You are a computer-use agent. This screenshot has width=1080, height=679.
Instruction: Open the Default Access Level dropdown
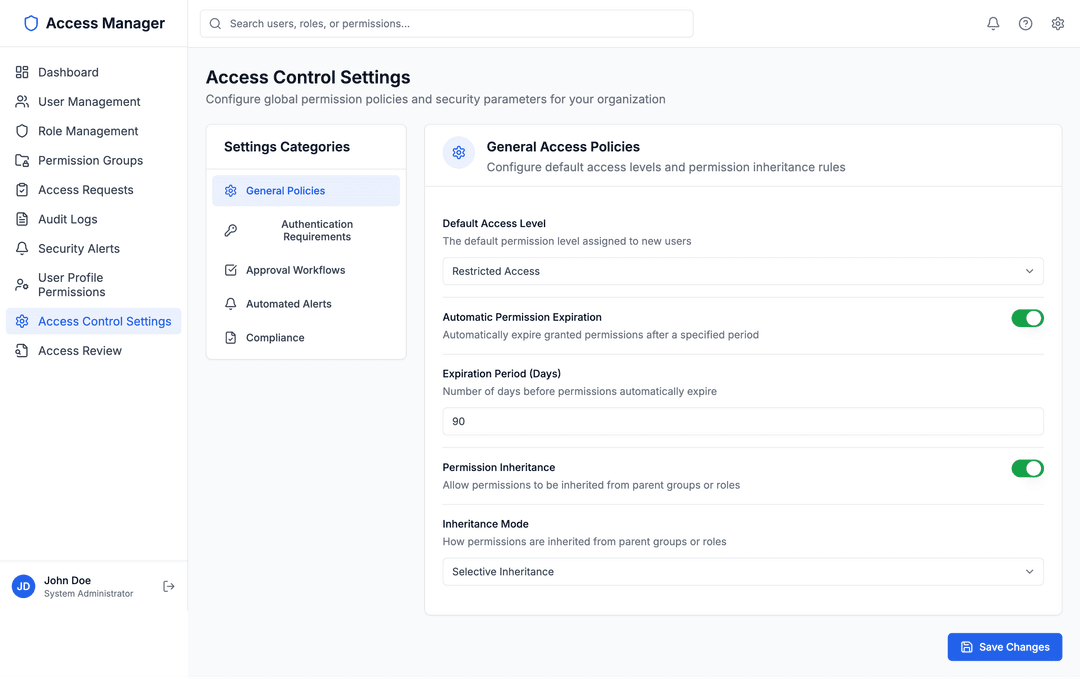pos(743,271)
